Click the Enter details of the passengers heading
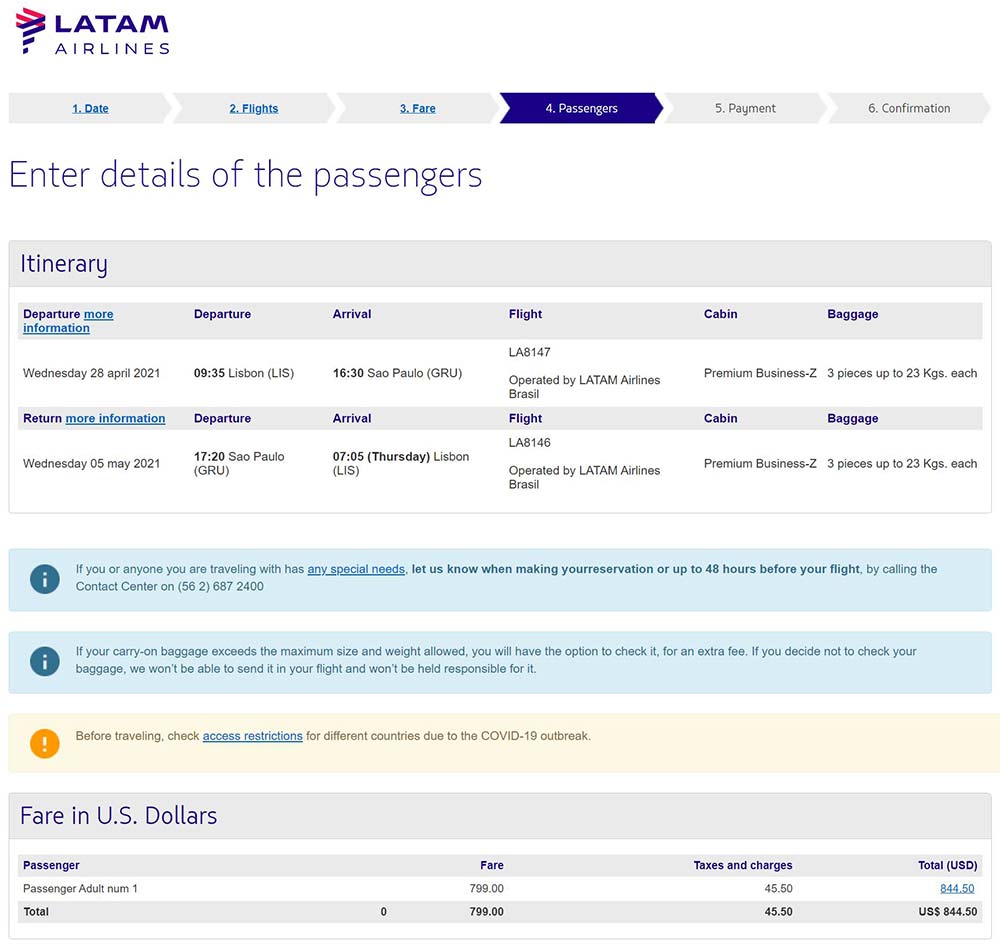 246,175
